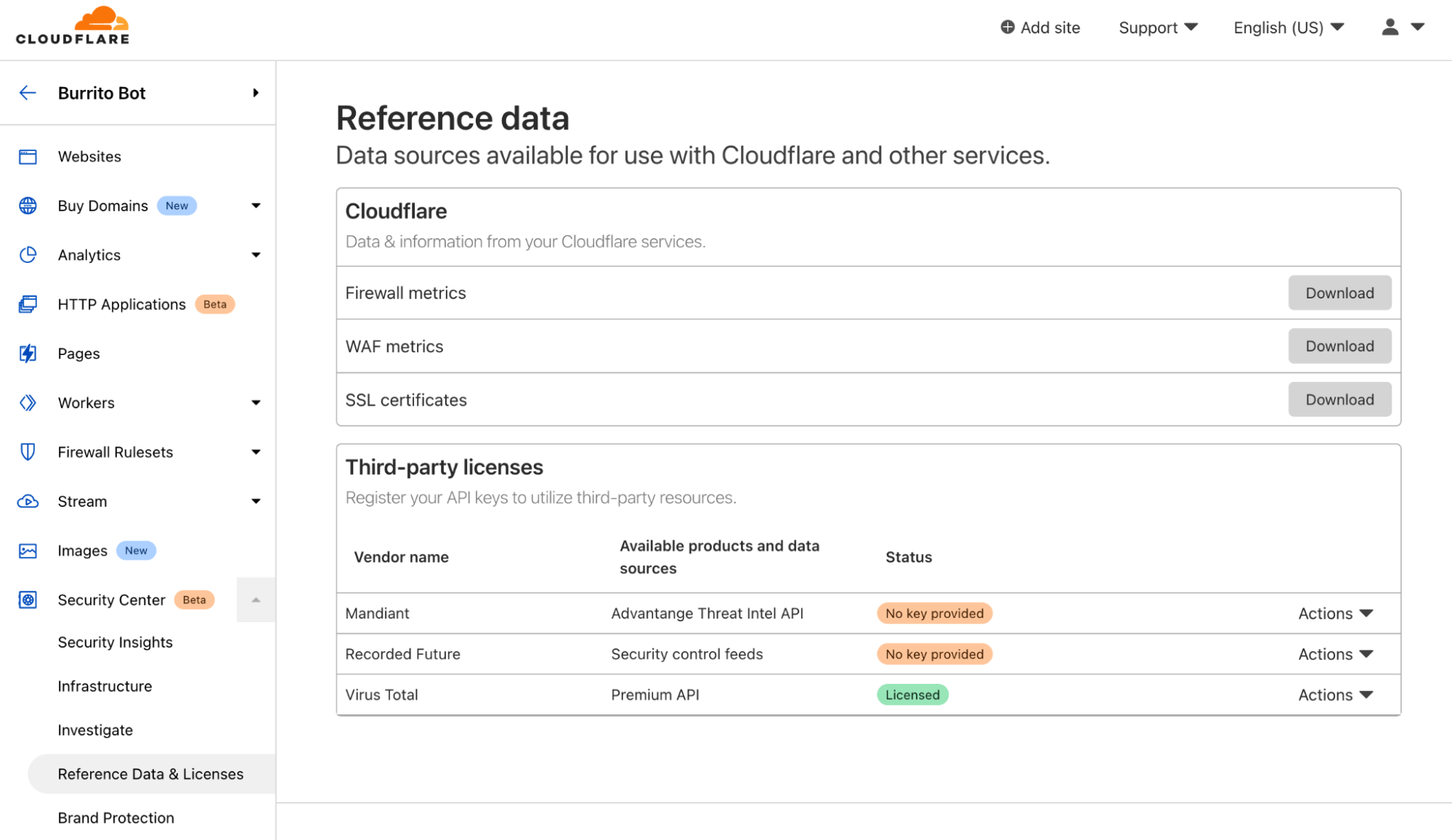Click the Burrito Bot account name

click(102, 93)
